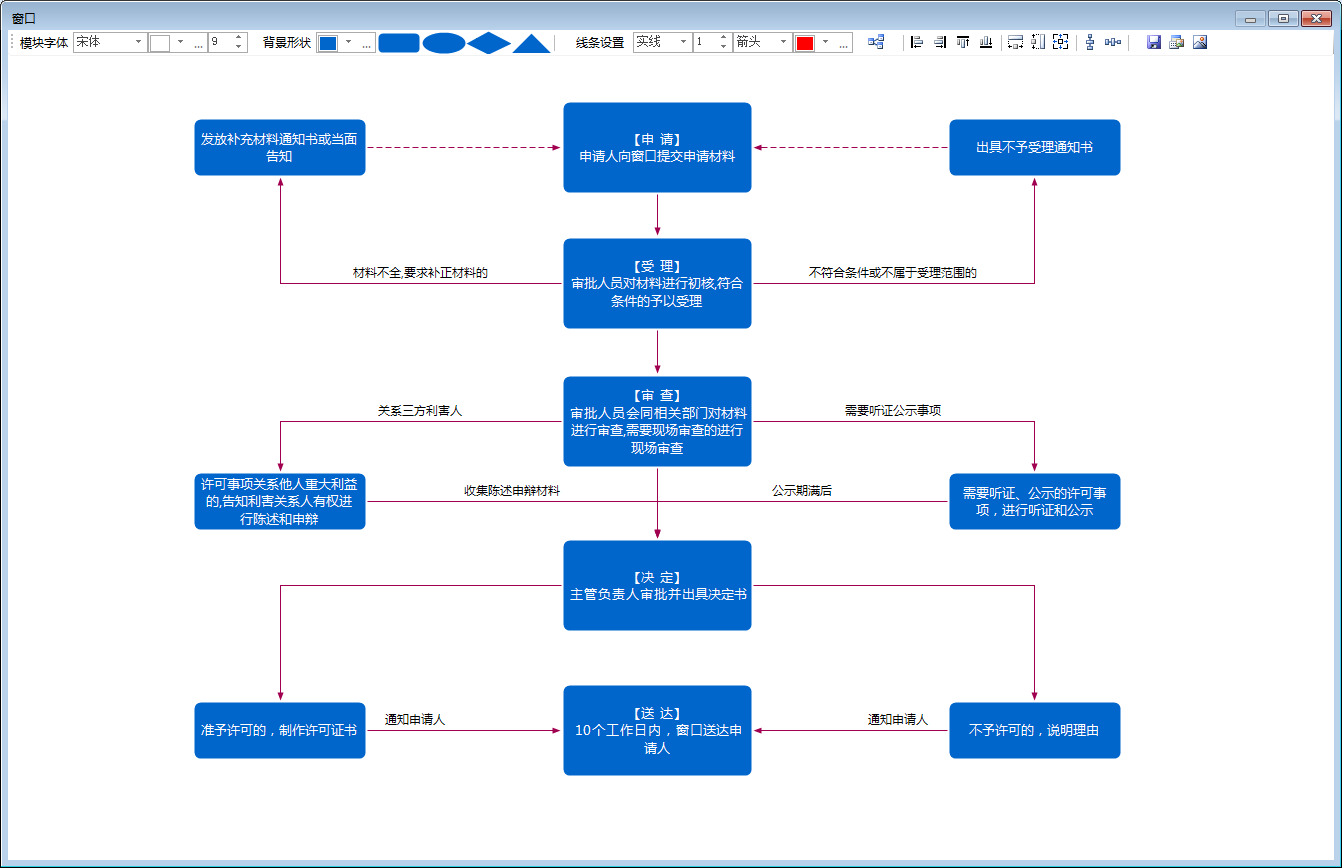Select the 出具不予受理通知书 module
1342x868 pixels.
1035,147
